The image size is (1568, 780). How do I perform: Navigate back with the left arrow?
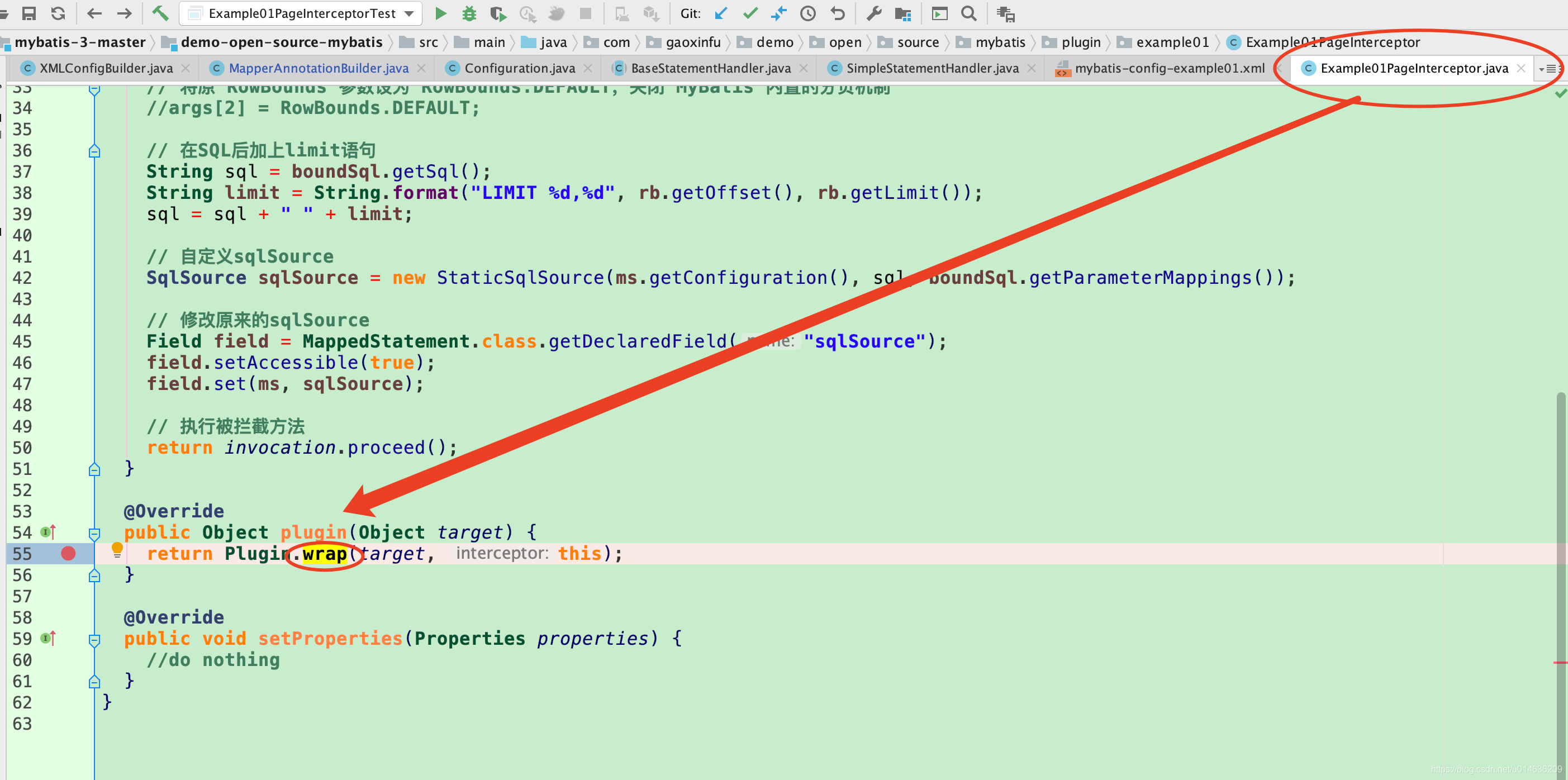point(94,13)
